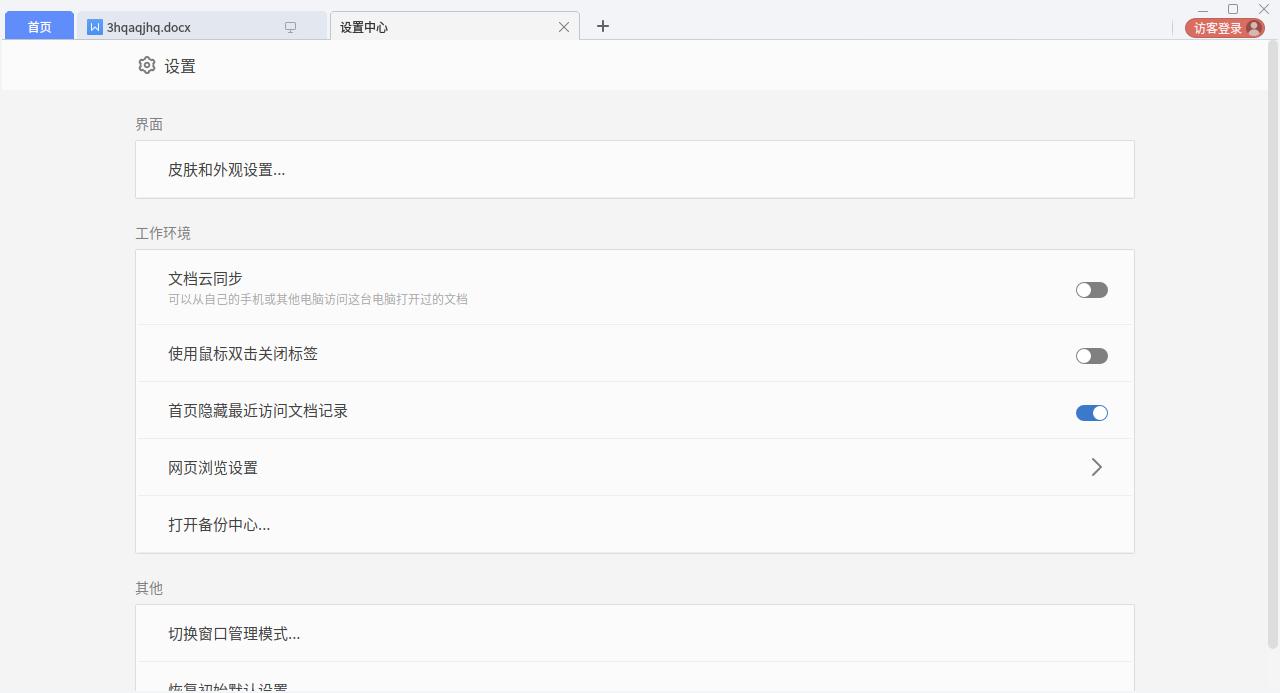Select the 设置中心 tab

tap(455, 27)
